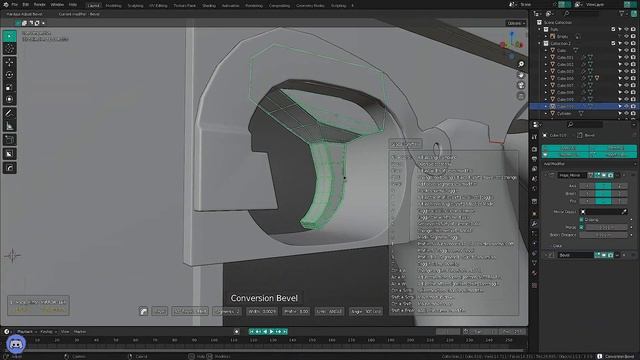Jump to the timeline end frame
The image size is (640, 360).
tap(285, 331)
